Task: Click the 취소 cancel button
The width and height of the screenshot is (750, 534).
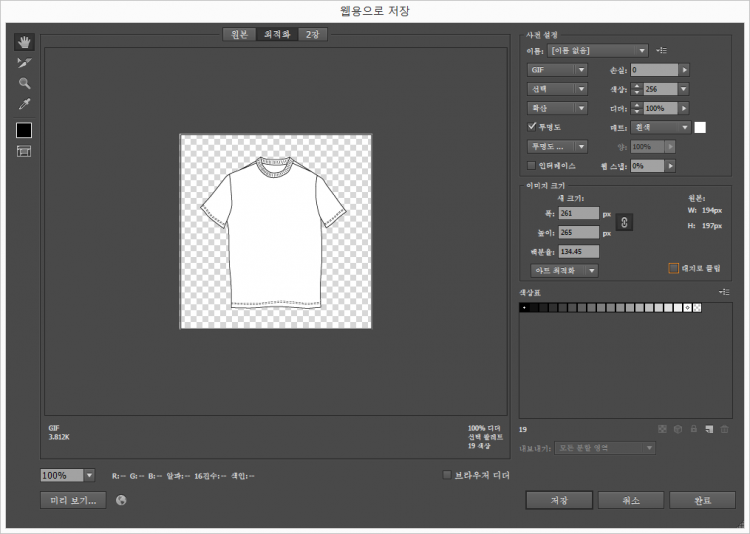Action: [x=631, y=501]
